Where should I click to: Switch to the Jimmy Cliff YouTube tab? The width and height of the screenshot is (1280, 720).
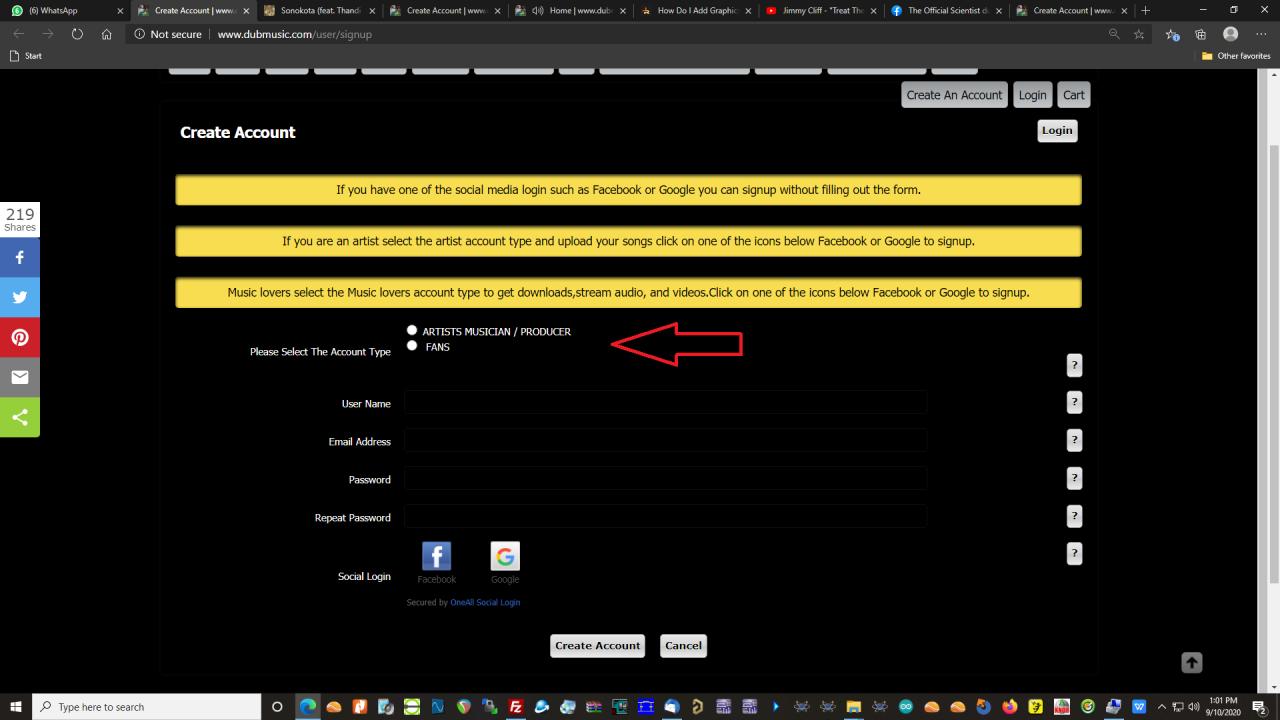(x=820, y=11)
